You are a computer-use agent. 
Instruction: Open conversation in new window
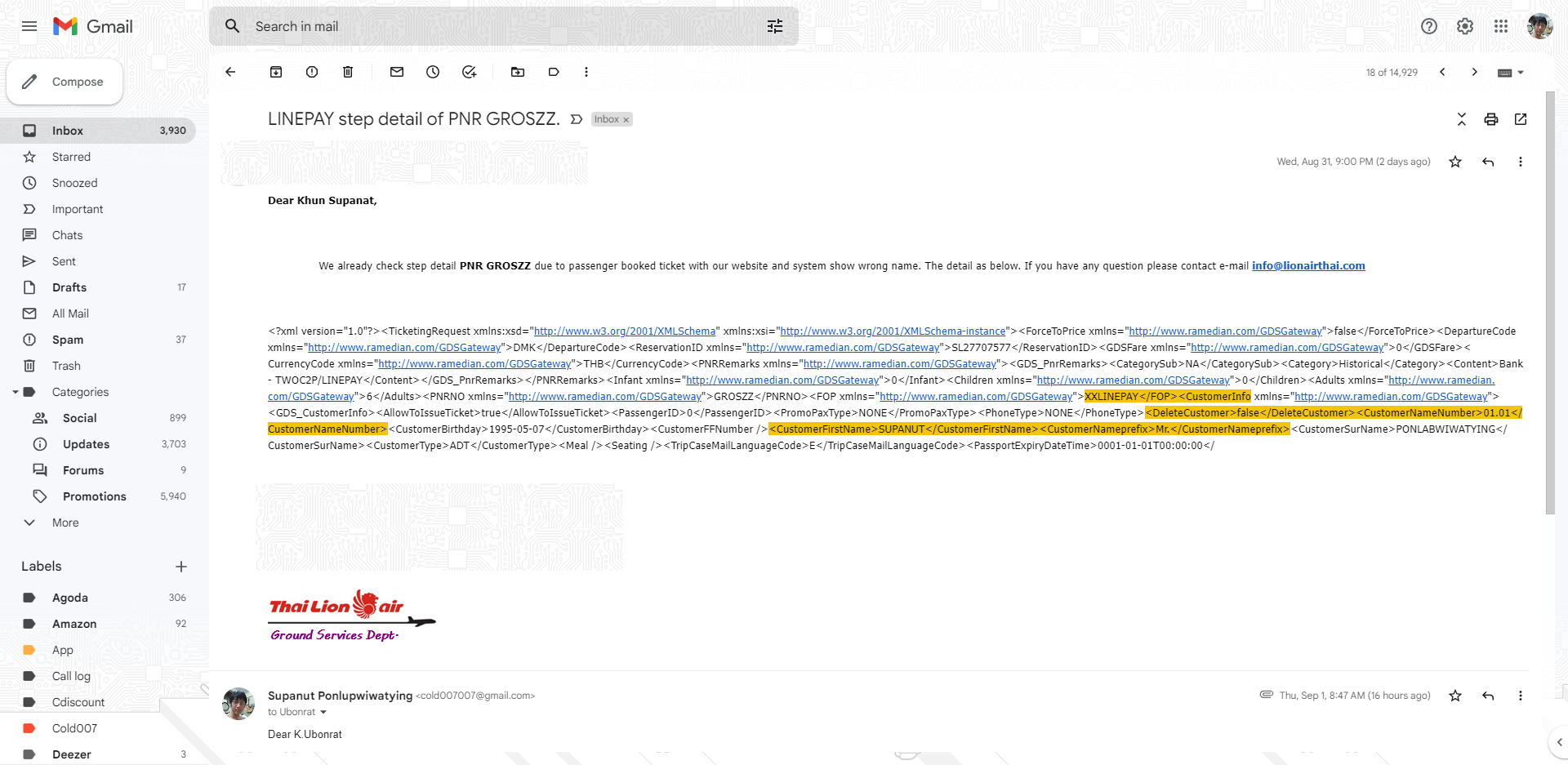coord(1521,119)
